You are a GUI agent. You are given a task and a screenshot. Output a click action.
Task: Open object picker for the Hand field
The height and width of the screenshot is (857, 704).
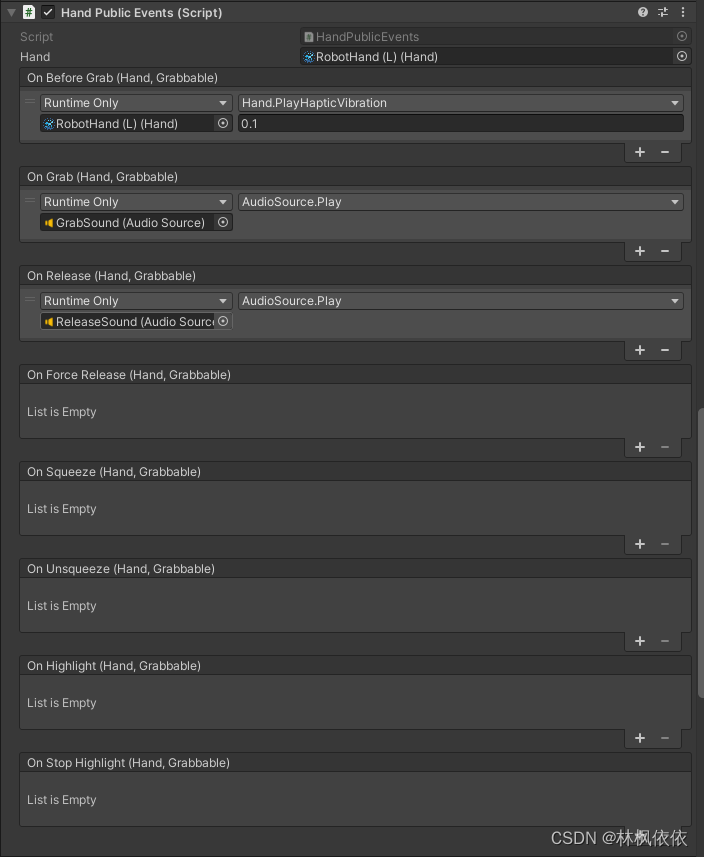point(681,56)
